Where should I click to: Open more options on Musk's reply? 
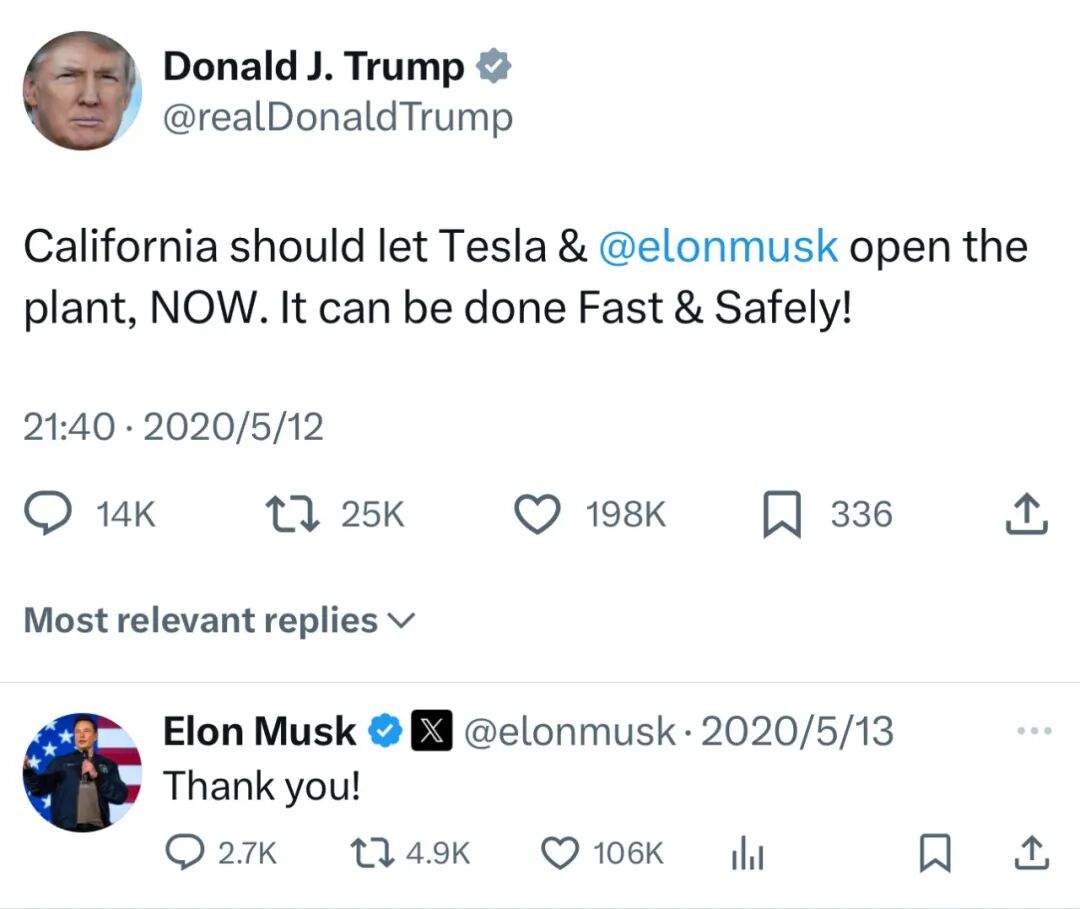click(x=1035, y=730)
